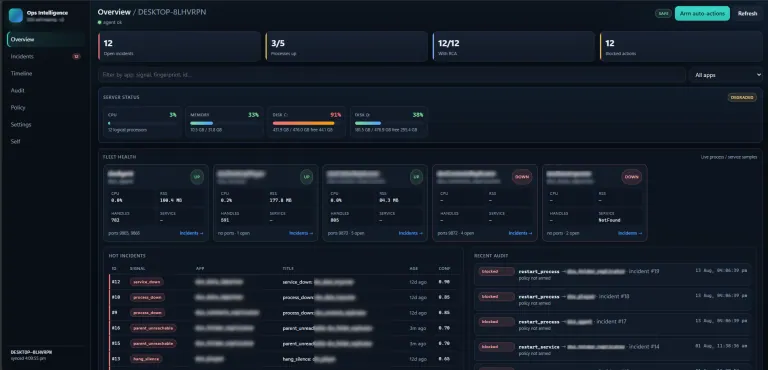Click the CPU 3% usage bar
768x370 pixels.
[142, 123]
